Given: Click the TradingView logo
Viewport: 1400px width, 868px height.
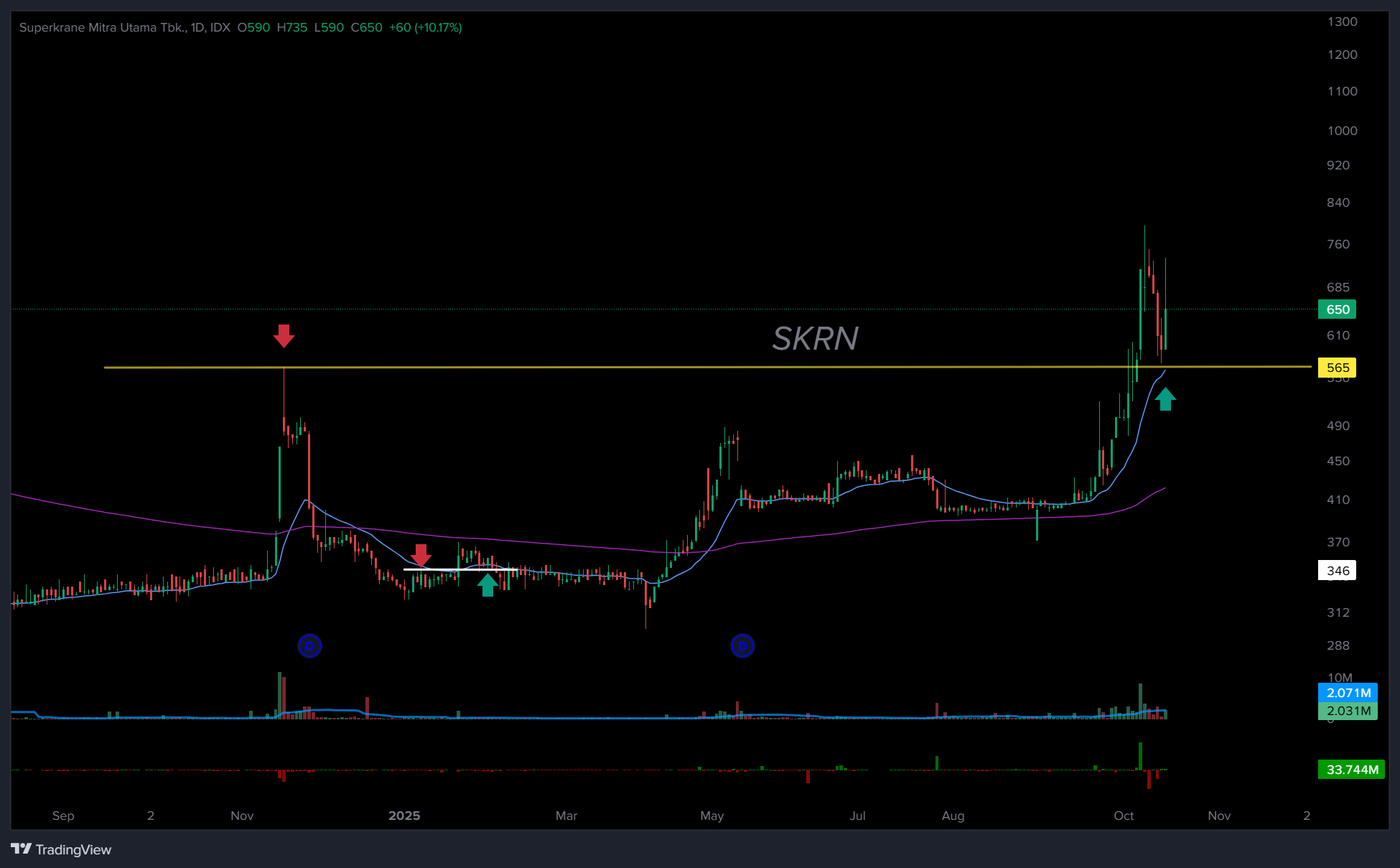Looking at the screenshot, I should coord(61,849).
